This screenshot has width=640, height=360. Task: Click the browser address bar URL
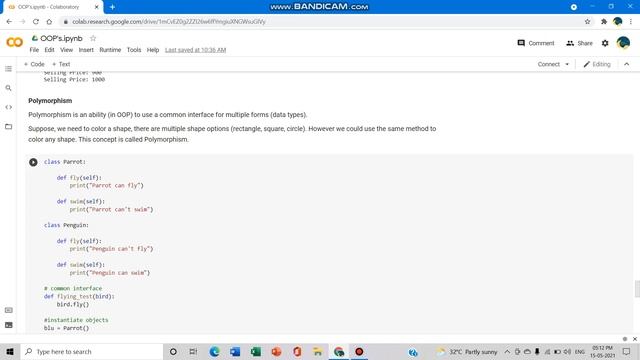coord(169,22)
